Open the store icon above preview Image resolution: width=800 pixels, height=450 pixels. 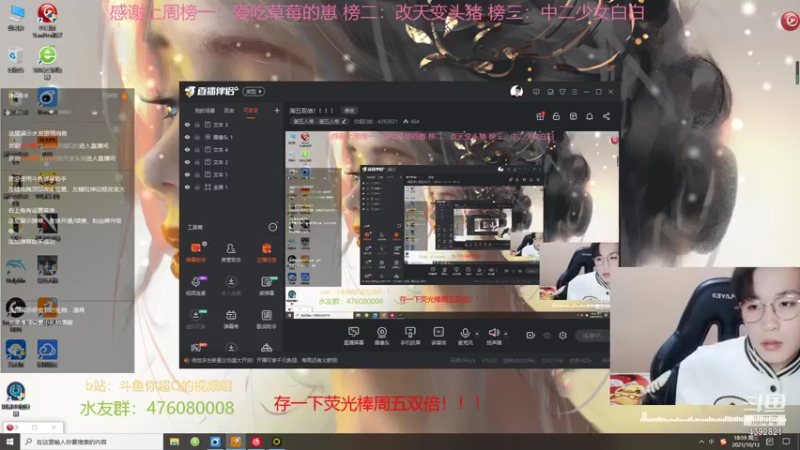point(573,116)
